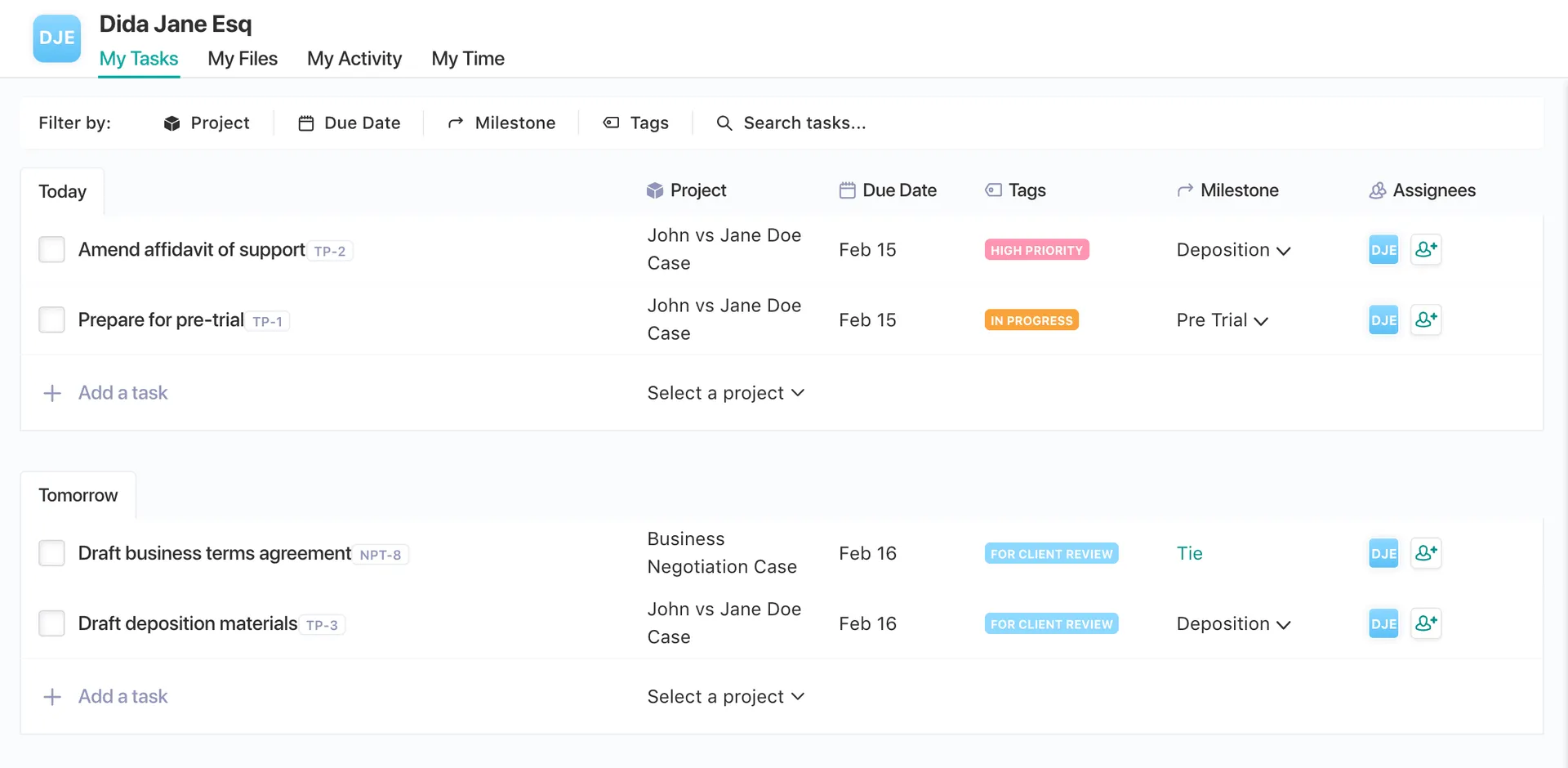Tick the Draft deposition materials checkbox
The width and height of the screenshot is (1568, 768).
pos(52,623)
